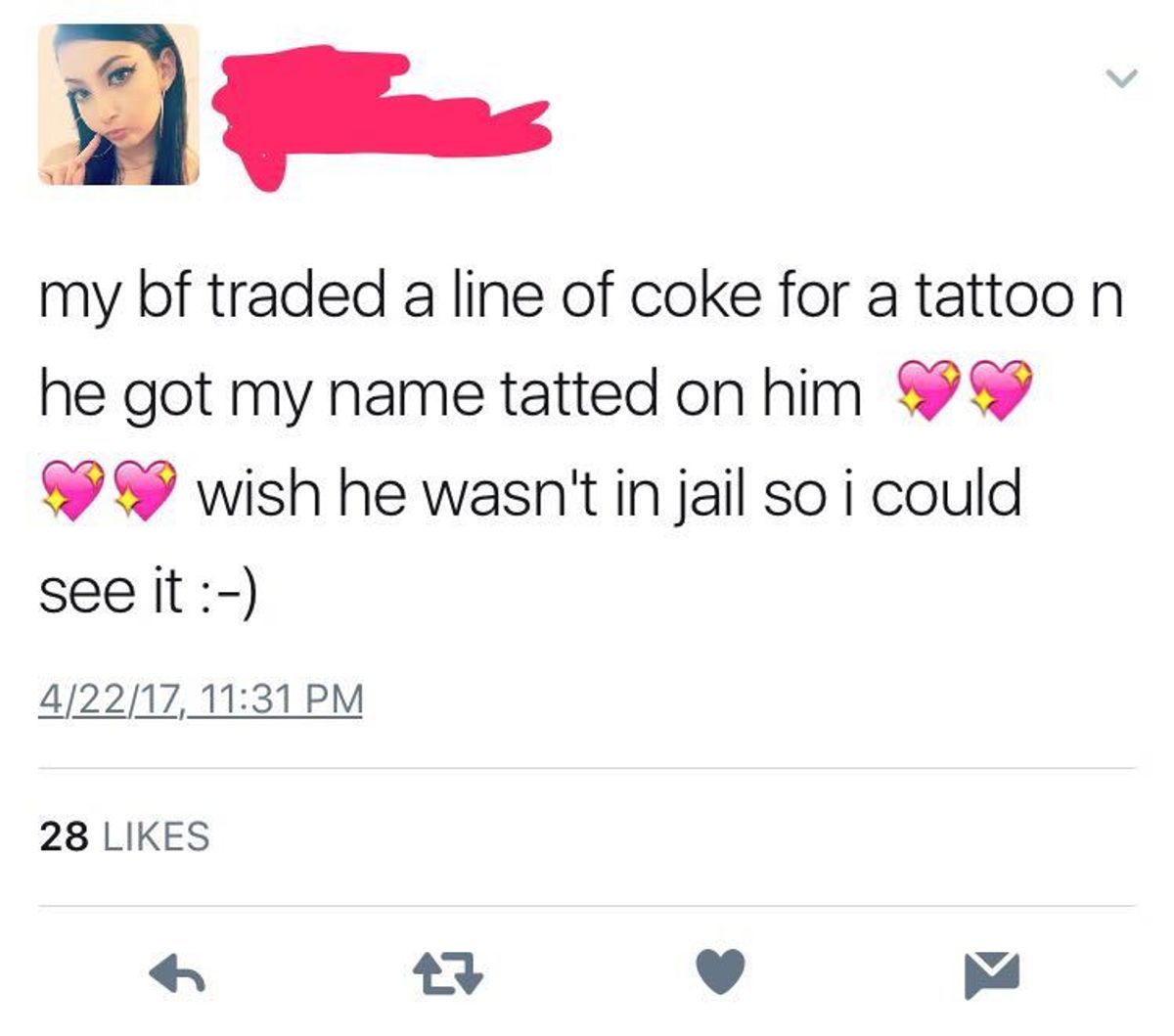
Task: View the 28 LIKES list
Action: (x=124, y=836)
